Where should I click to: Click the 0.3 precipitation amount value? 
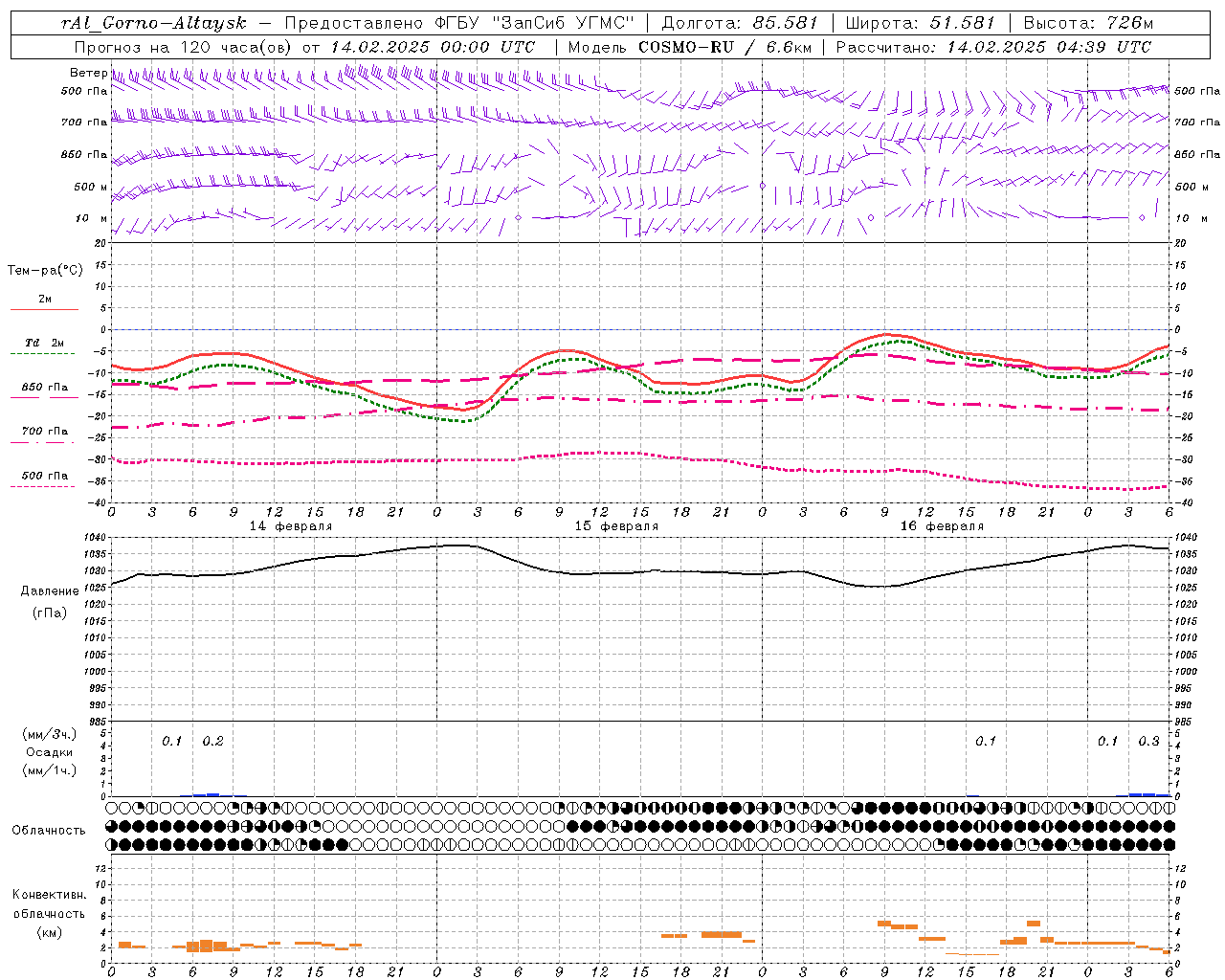(1148, 741)
